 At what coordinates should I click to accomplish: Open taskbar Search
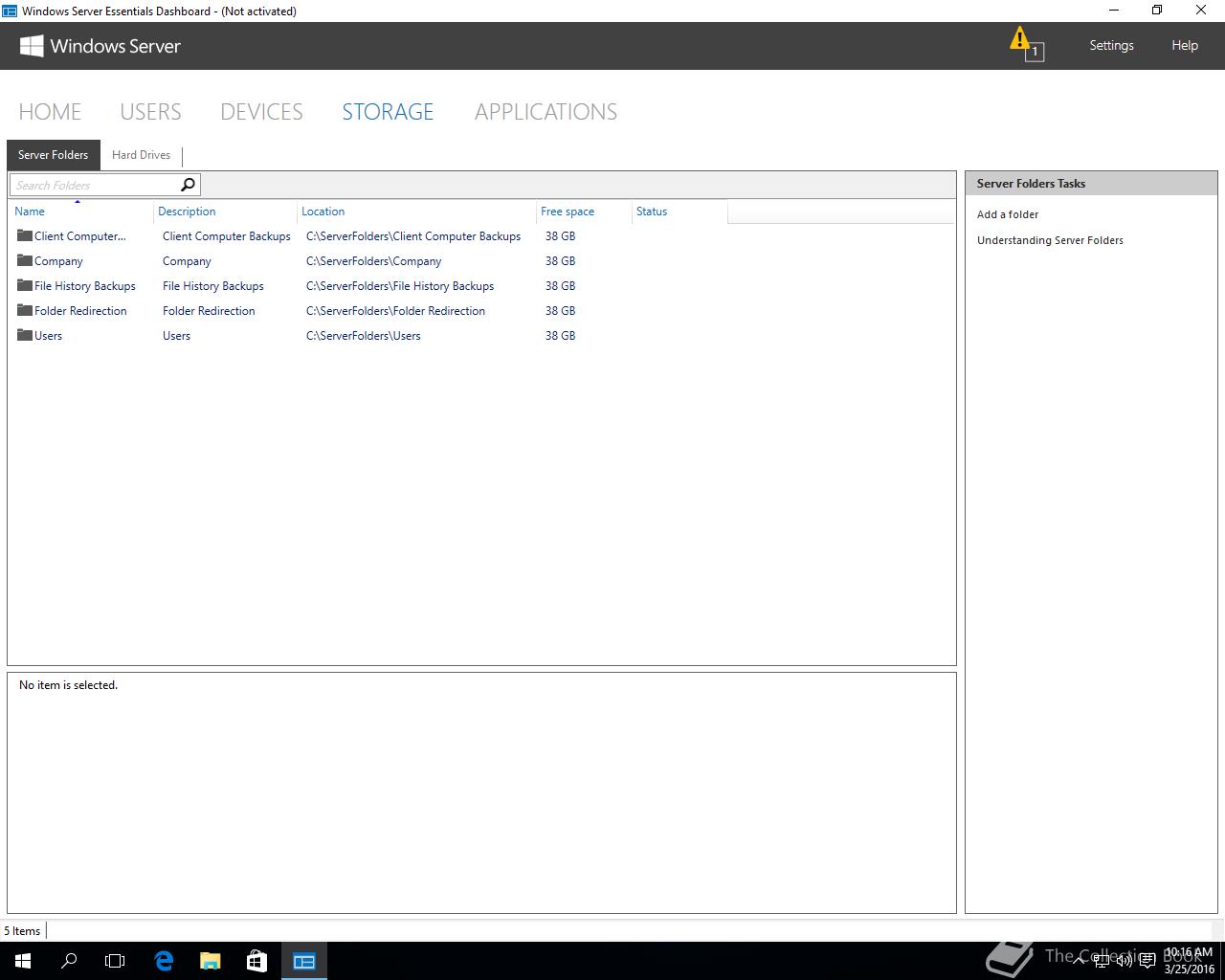pos(69,961)
